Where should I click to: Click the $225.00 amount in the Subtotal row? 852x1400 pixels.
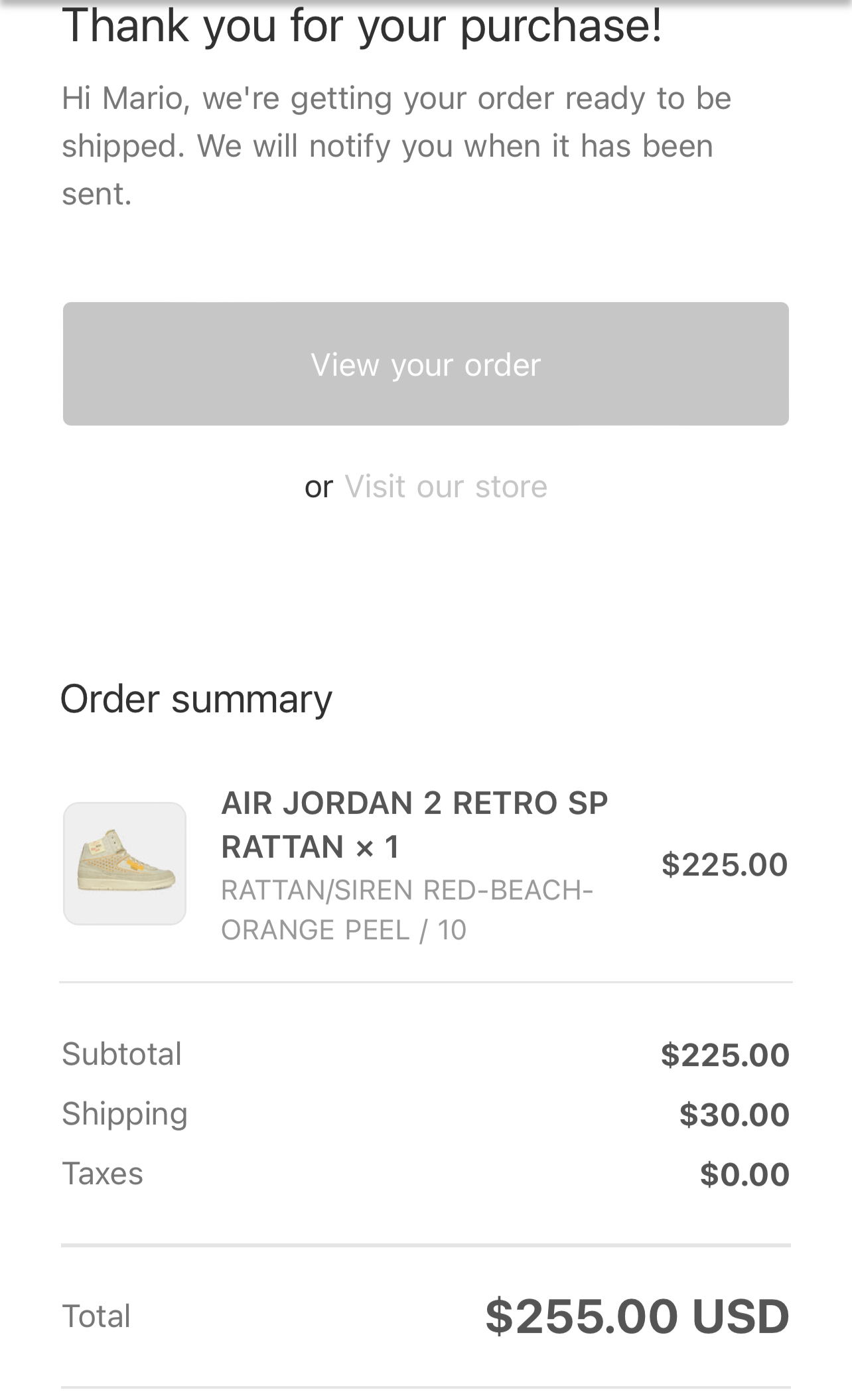pos(725,1055)
